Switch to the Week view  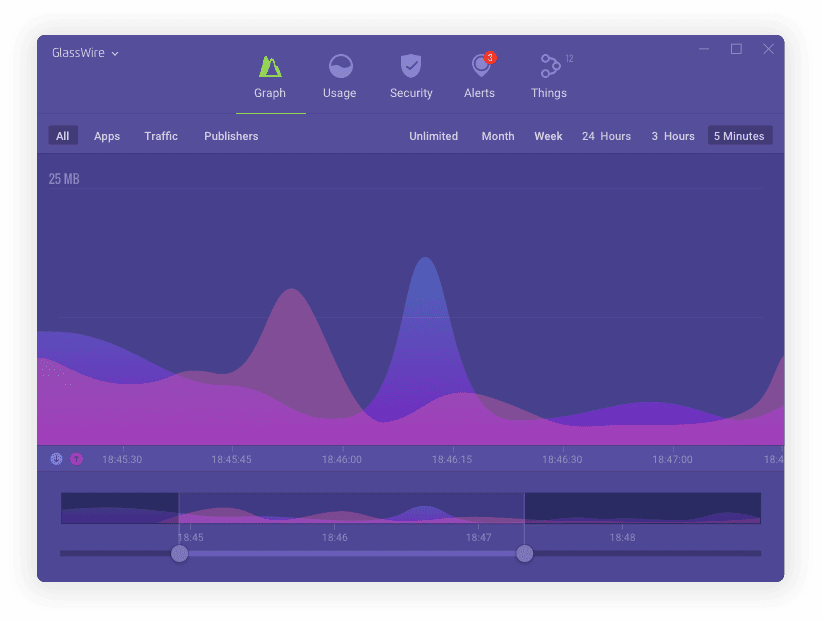click(548, 136)
